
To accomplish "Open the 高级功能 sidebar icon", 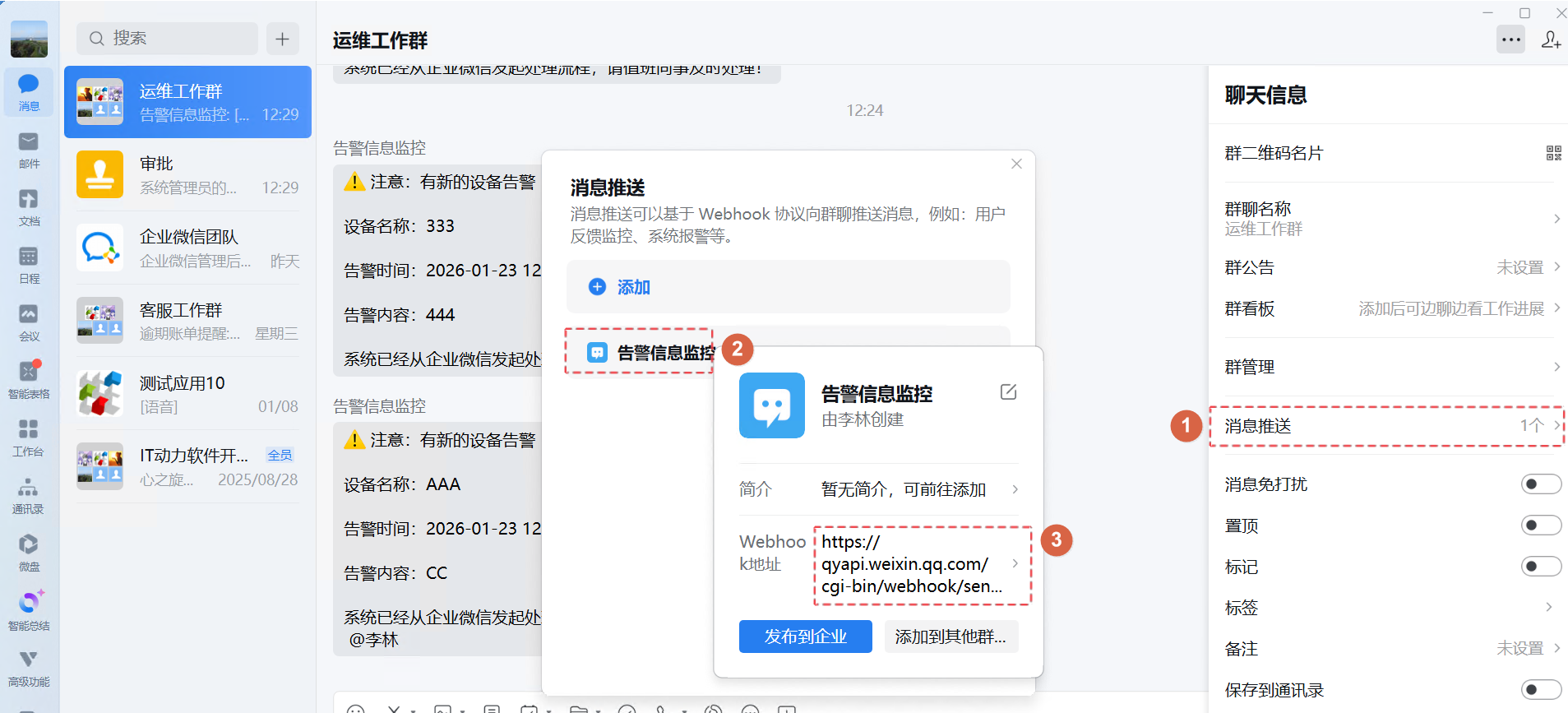I will click(x=29, y=668).
